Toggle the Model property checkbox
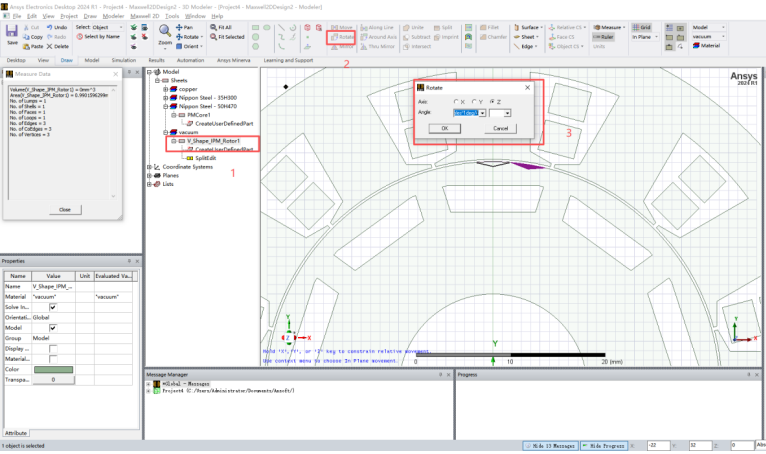This screenshot has width=766, height=454. click(53, 328)
